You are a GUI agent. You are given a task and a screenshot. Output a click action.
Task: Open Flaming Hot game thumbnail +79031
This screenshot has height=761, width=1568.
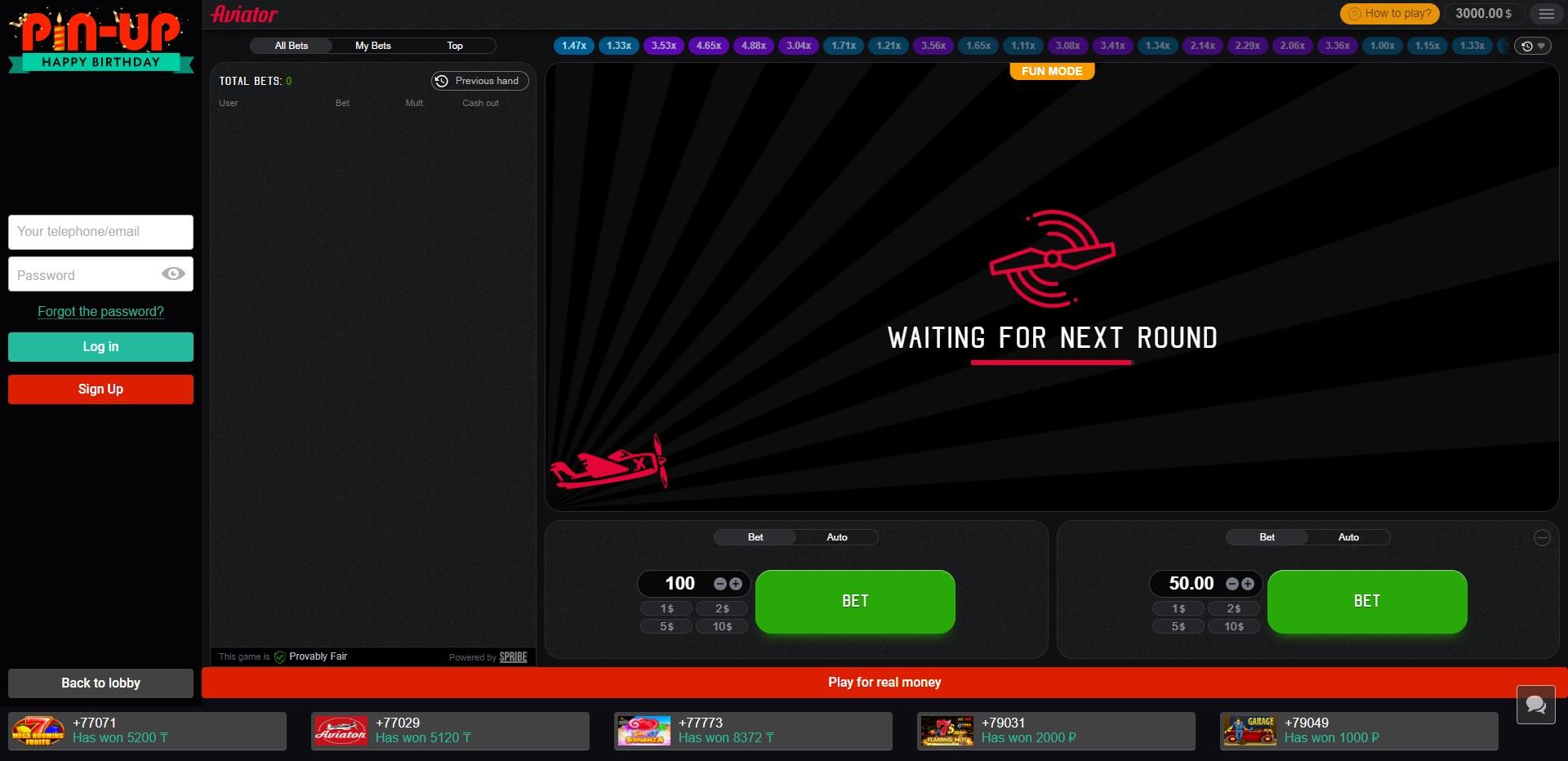coord(947,731)
